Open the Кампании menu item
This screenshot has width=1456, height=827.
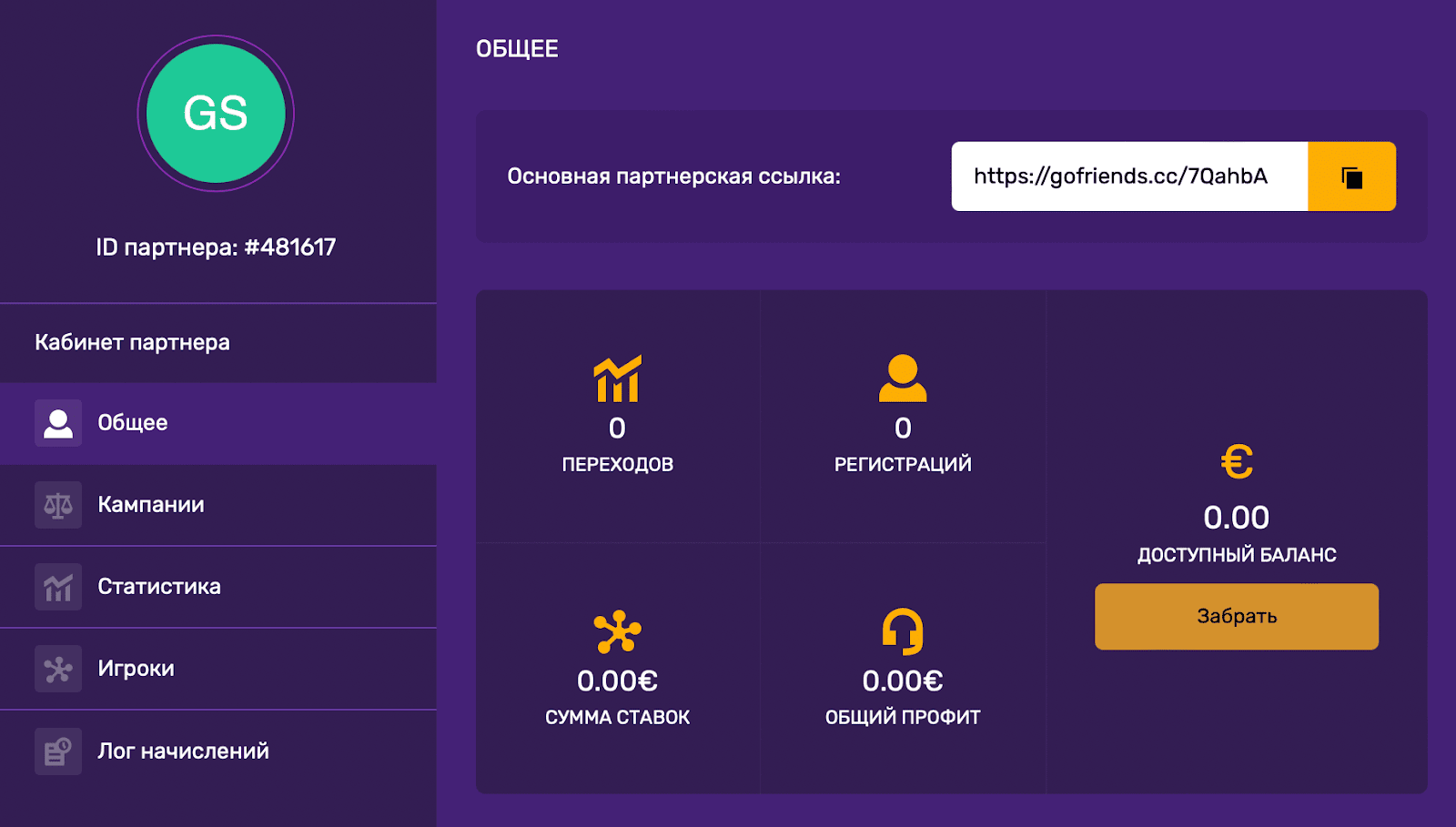(151, 505)
